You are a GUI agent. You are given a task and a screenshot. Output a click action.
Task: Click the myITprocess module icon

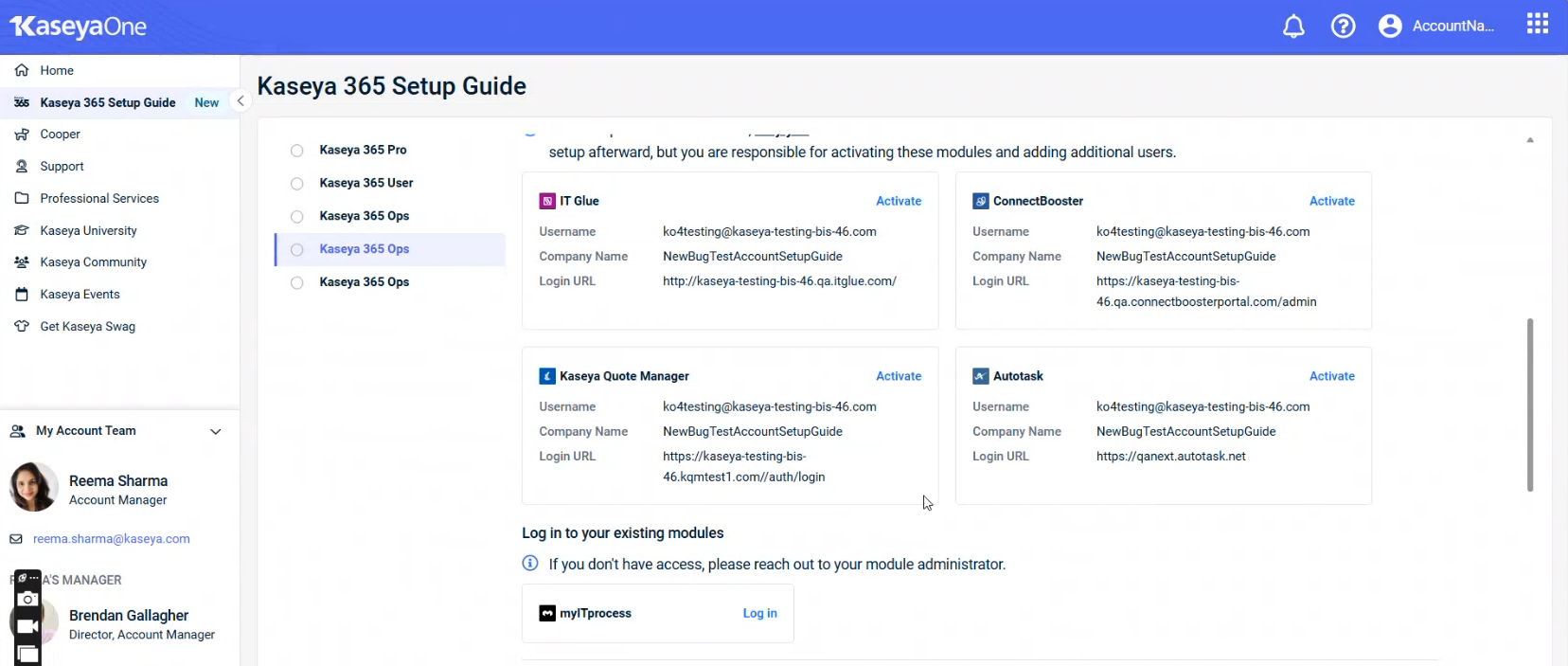coord(547,614)
